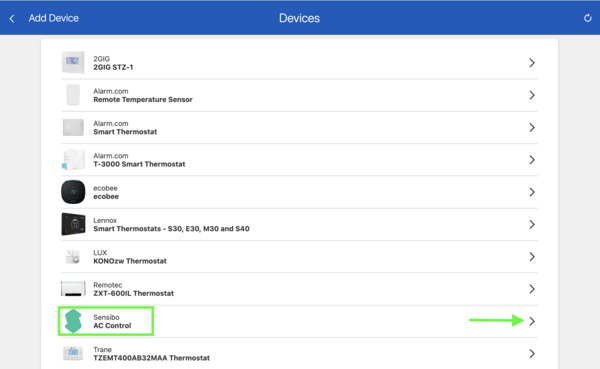The width and height of the screenshot is (600, 369).
Task: Click the Remotec manufacturer name
Action: point(108,285)
